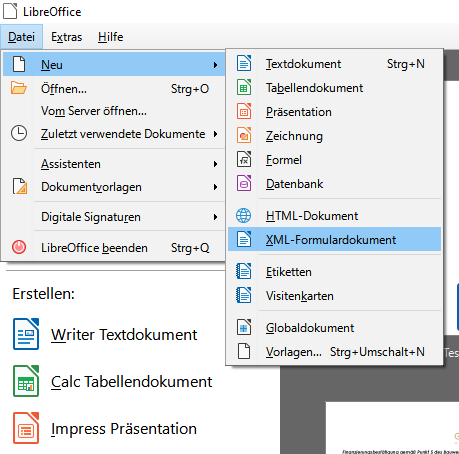Open the document thumbnail in the recent files area

click(392, 428)
